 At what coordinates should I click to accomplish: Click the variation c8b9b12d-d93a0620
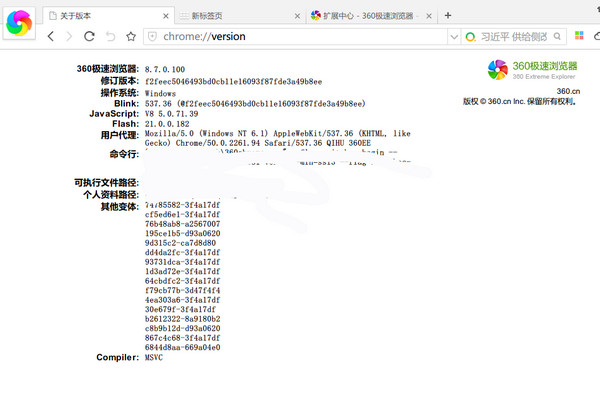(183, 329)
